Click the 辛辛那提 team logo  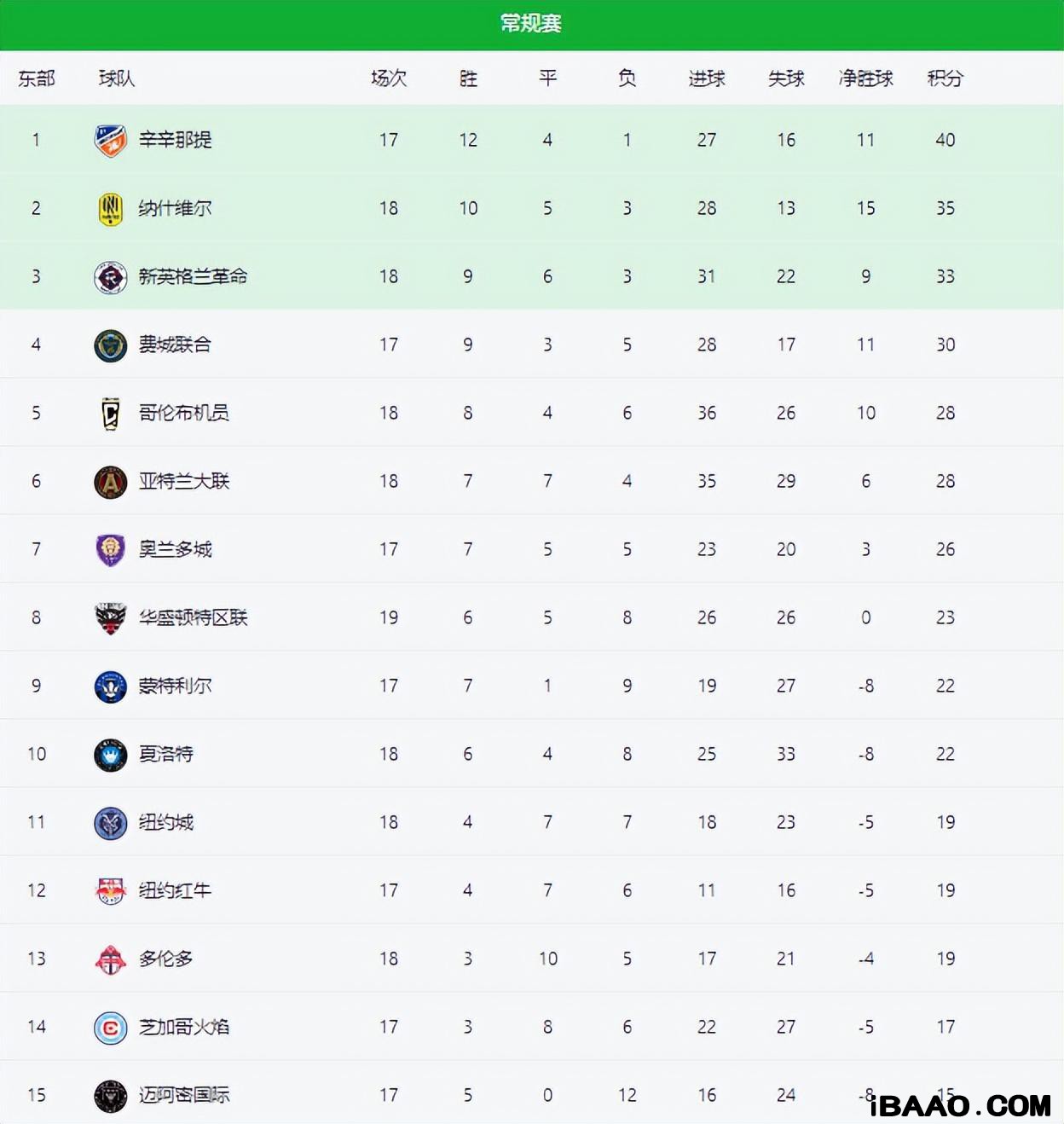110,140
